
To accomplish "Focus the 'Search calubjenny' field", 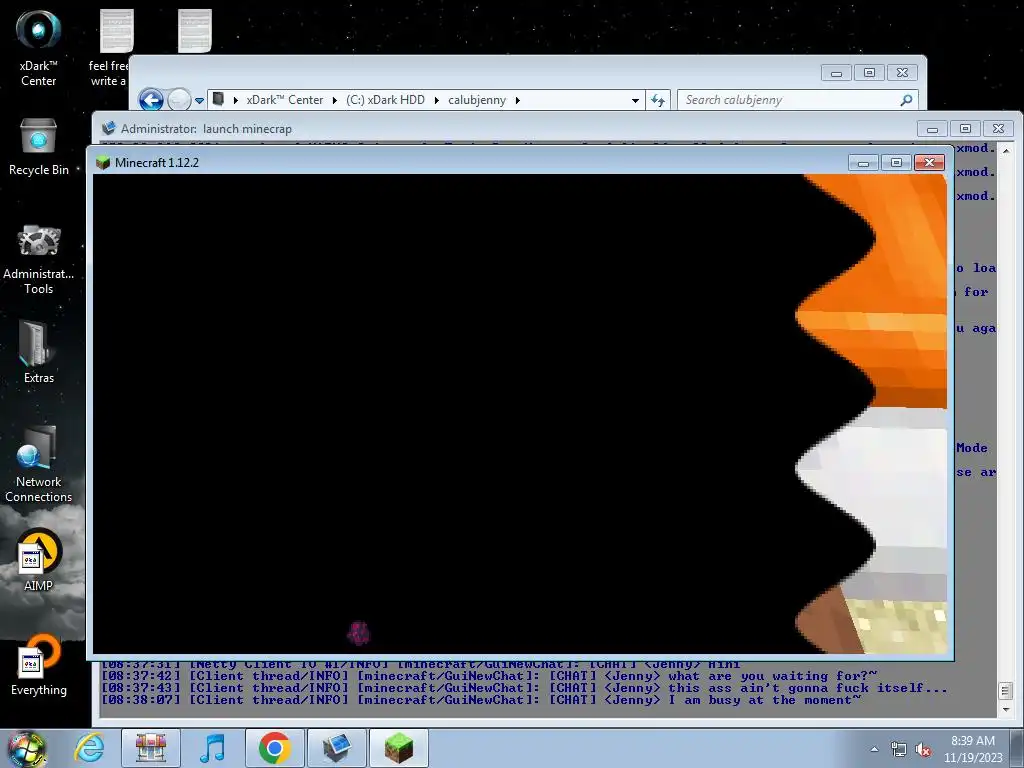I will (x=798, y=100).
